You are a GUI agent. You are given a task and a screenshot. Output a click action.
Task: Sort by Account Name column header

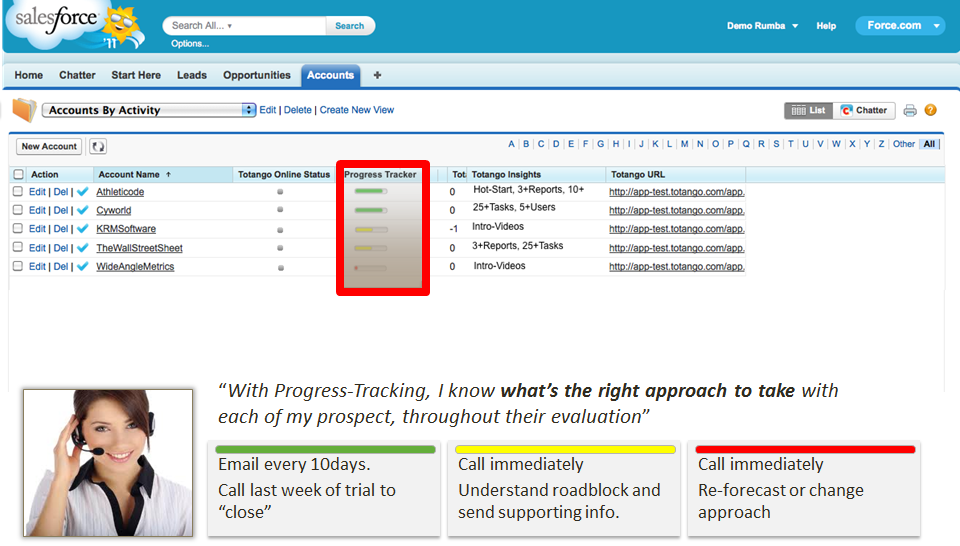(x=134, y=174)
